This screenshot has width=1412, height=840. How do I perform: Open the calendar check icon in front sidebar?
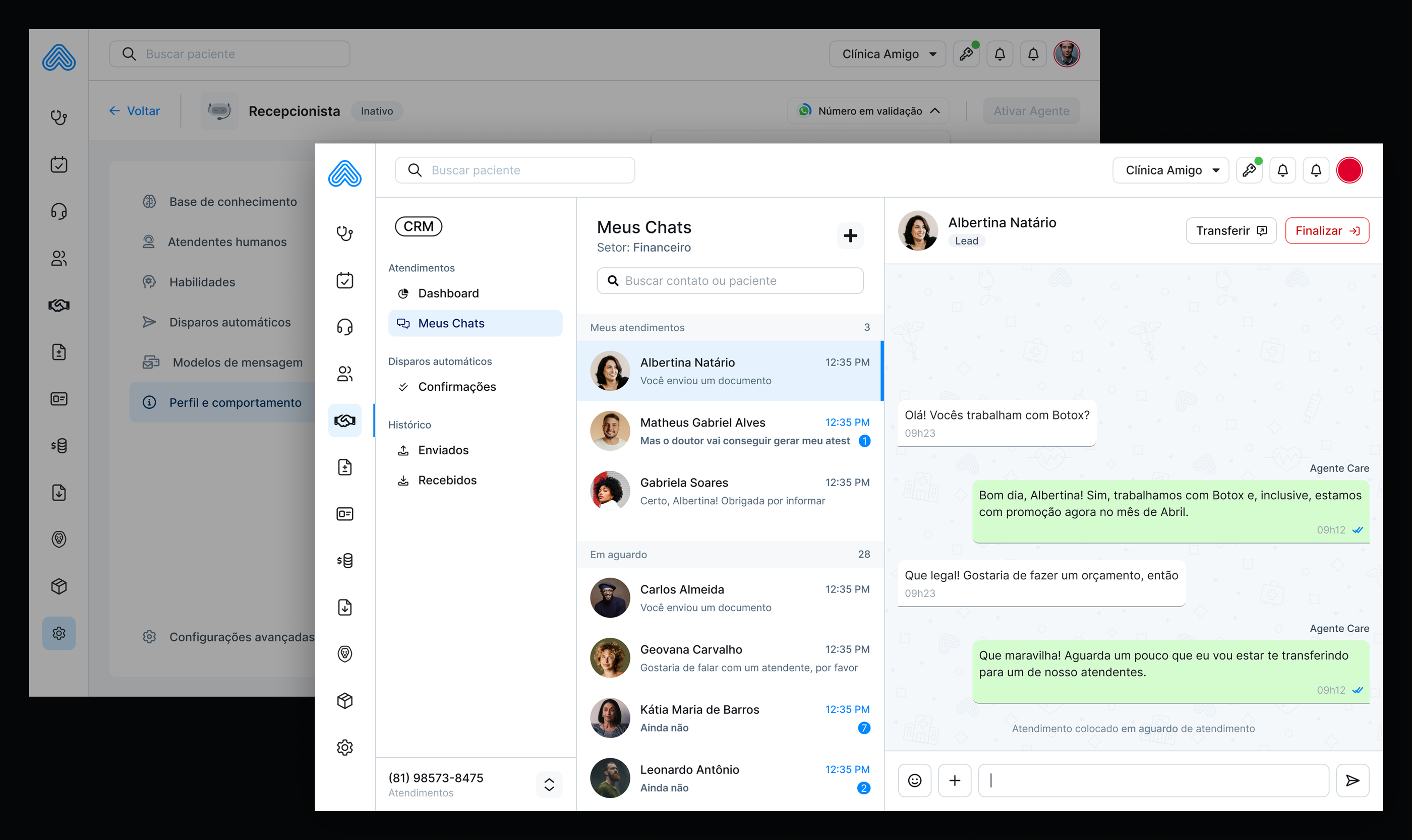[345, 280]
